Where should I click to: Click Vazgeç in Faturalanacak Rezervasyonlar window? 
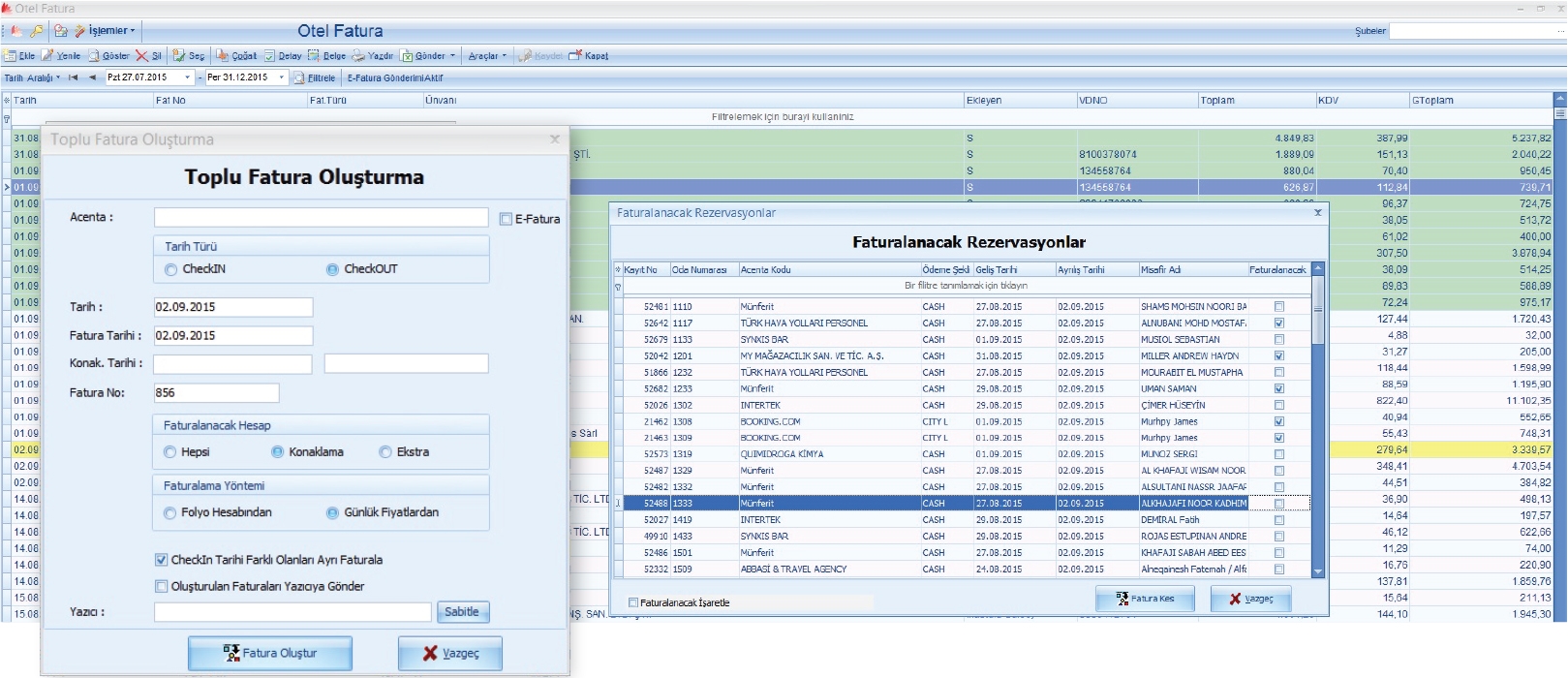tap(1250, 599)
